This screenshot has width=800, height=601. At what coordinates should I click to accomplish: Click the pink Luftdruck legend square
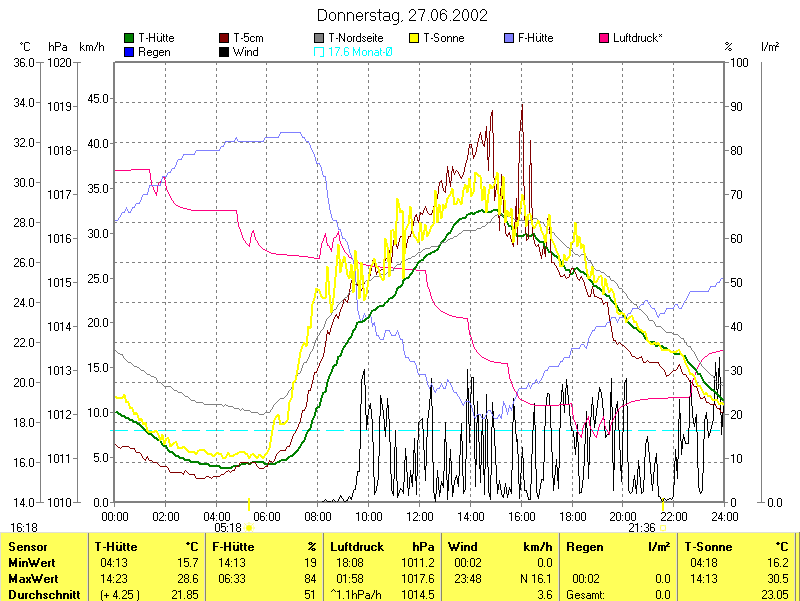tap(604, 38)
